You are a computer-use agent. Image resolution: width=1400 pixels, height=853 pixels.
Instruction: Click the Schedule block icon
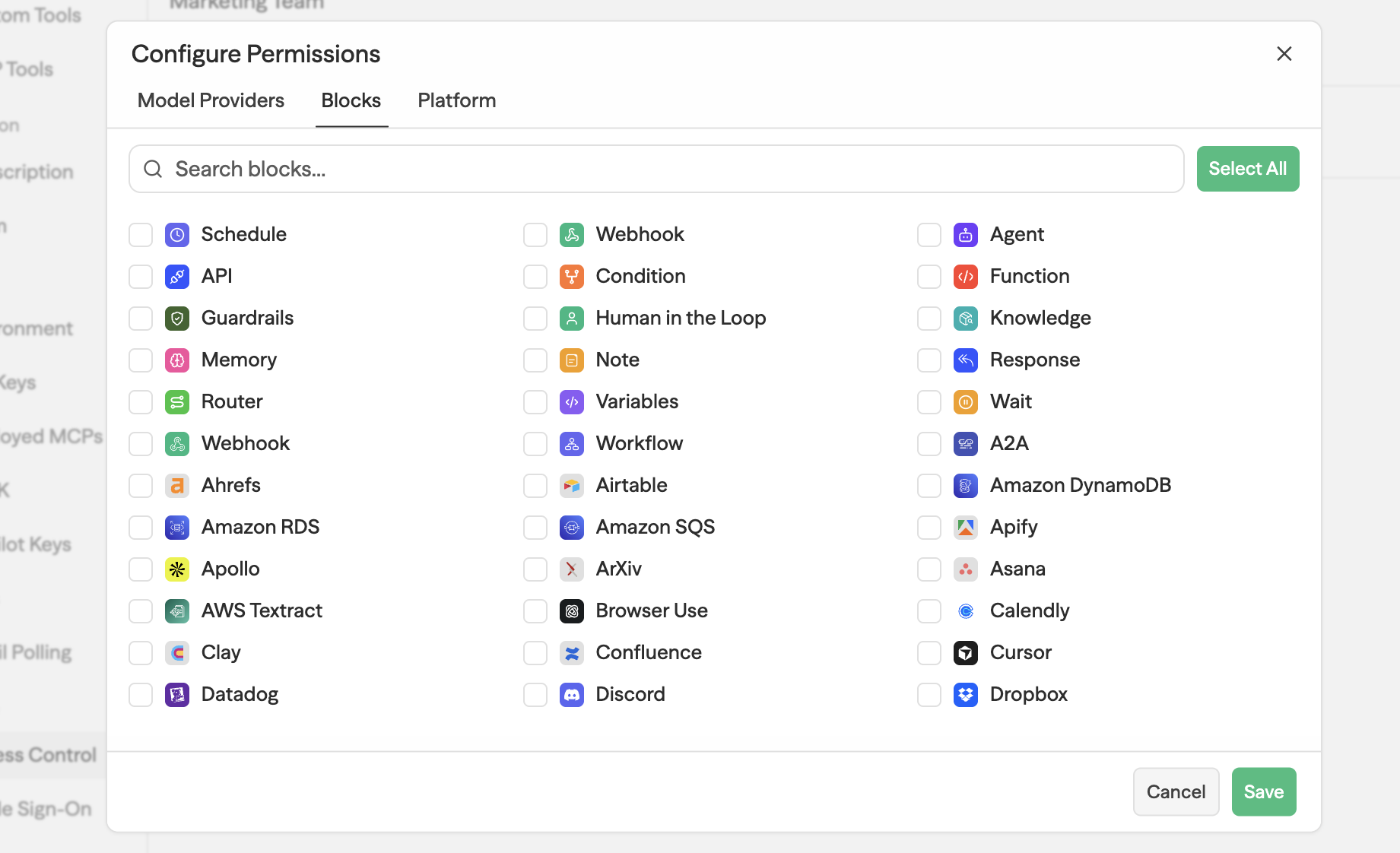[177, 235]
